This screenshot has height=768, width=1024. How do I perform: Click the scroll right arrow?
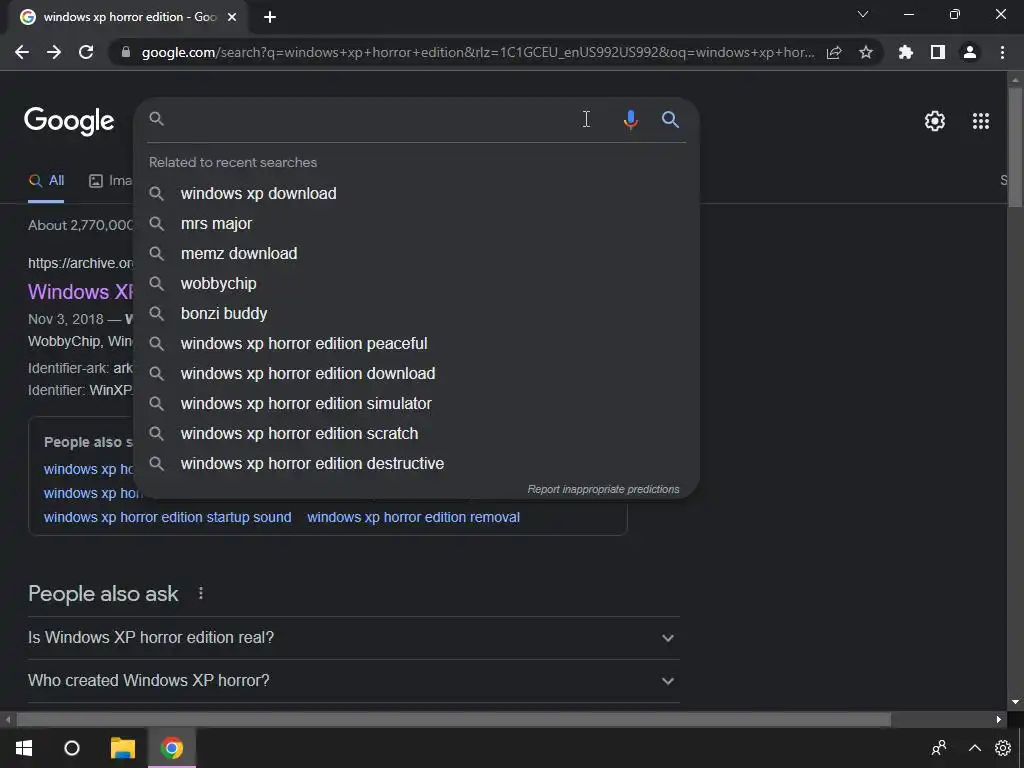pos(999,720)
